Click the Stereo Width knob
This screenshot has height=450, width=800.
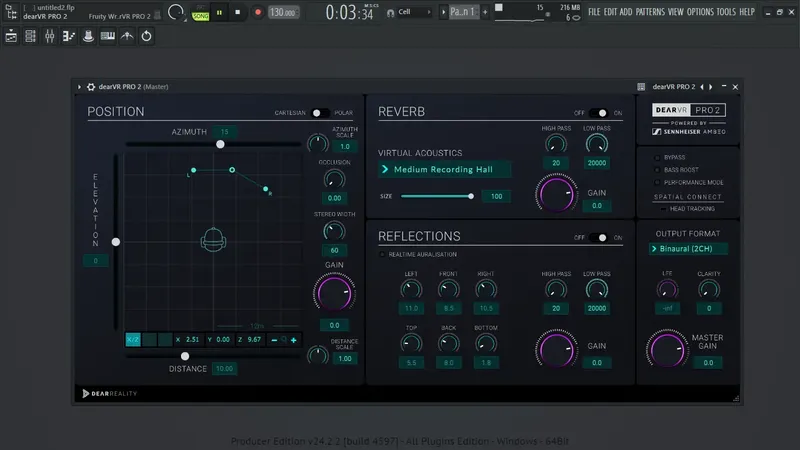334,231
